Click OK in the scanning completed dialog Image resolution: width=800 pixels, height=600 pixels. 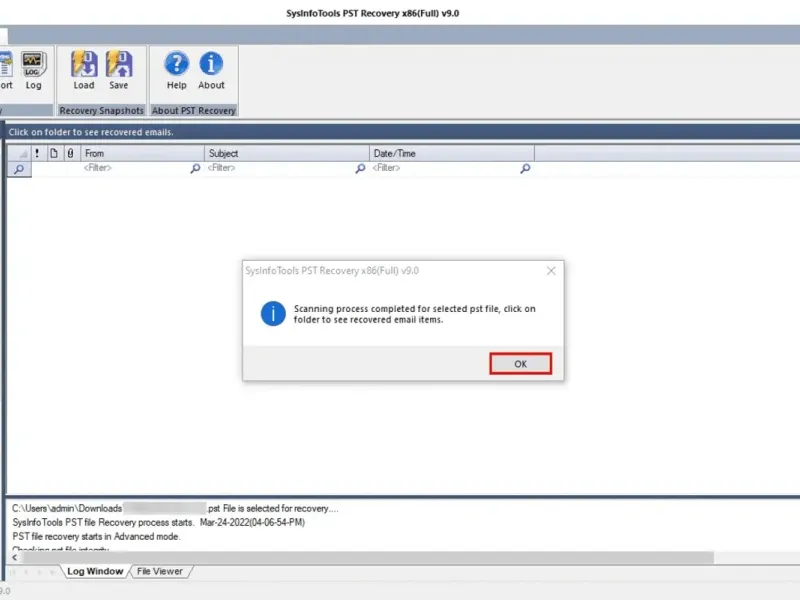pyautogui.click(x=520, y=364)
